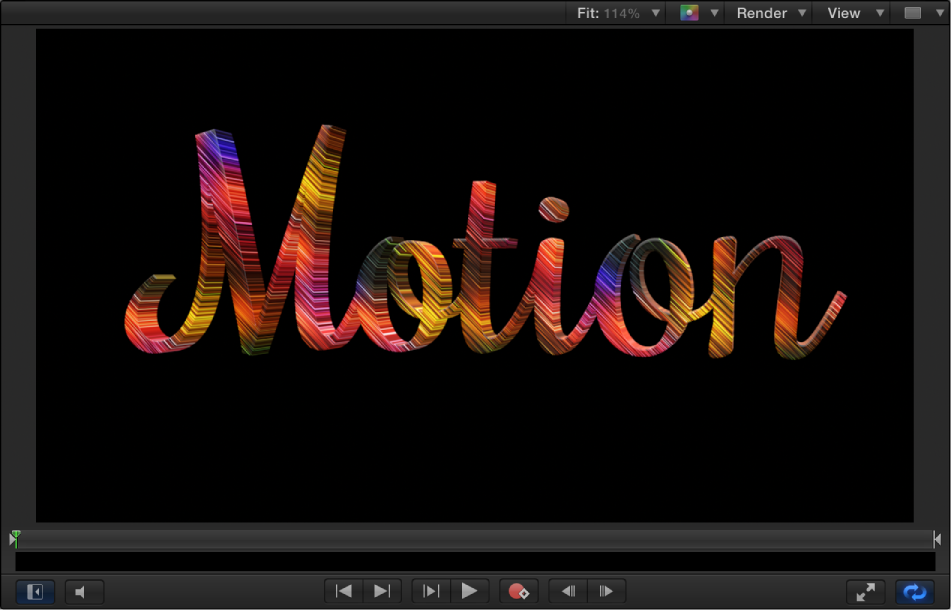Screen dimensions: 952x610
Task: Jump to the start of the project
Action: tap(343, 591)
